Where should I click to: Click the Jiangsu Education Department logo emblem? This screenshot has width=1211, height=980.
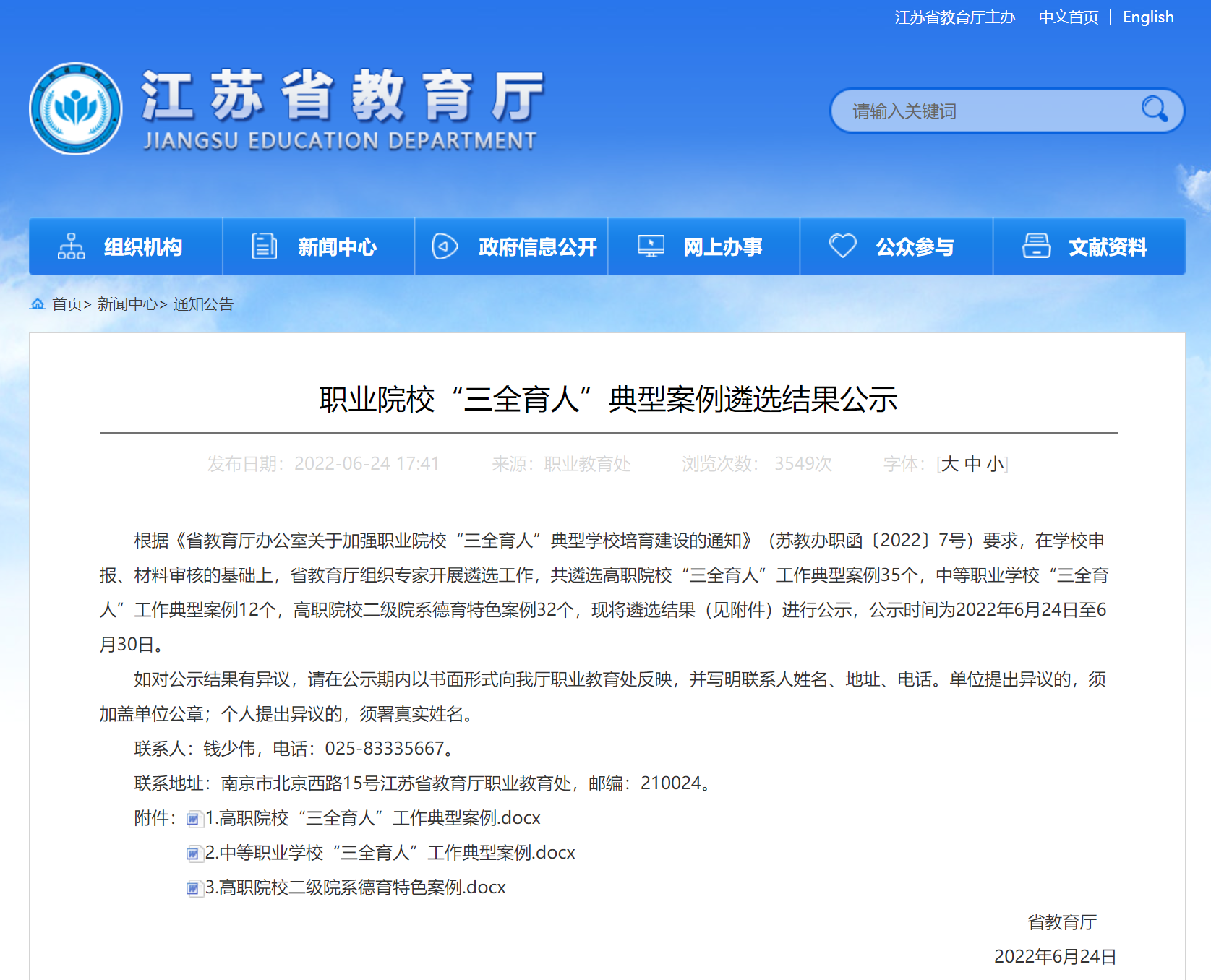(76, 108)
